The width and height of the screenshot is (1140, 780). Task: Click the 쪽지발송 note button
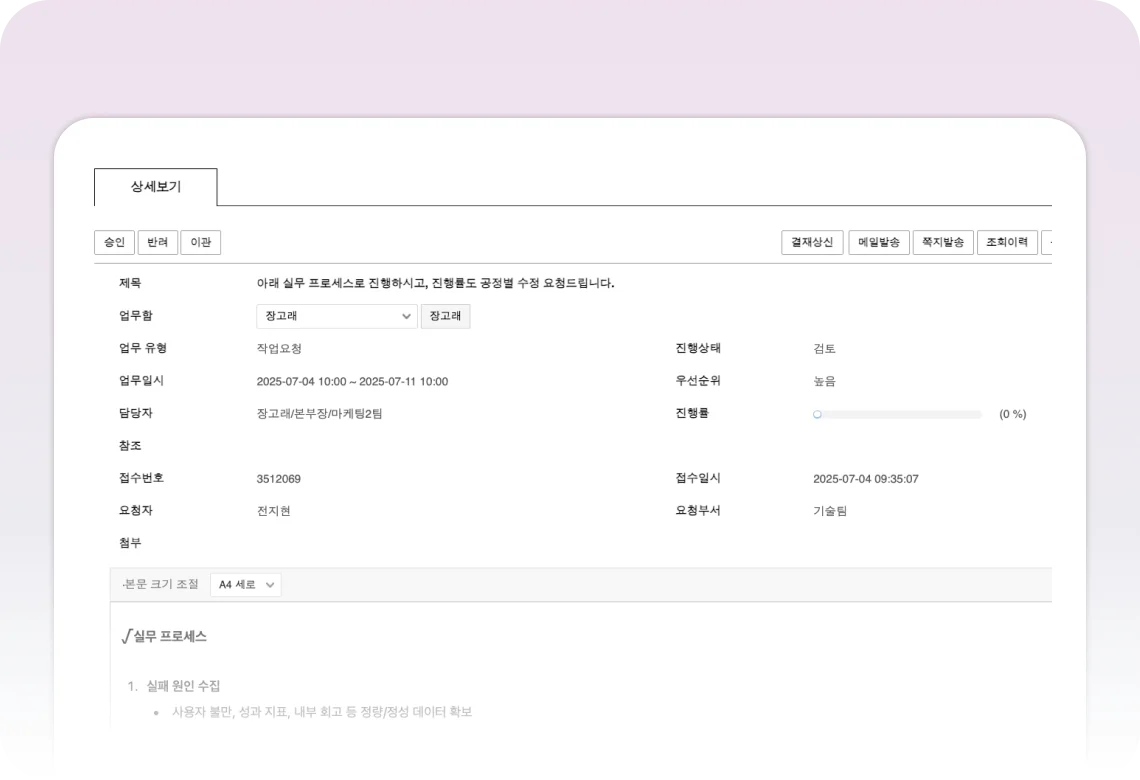coord(943,243)
